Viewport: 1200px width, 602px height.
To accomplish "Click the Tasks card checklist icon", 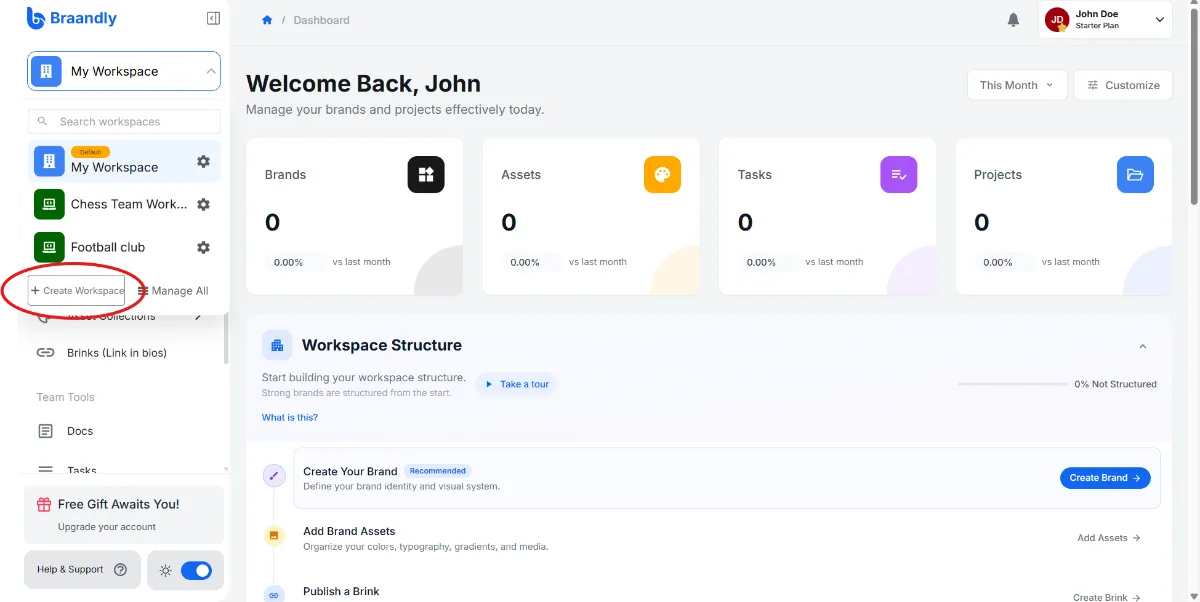I will click(x=899, y=175).
